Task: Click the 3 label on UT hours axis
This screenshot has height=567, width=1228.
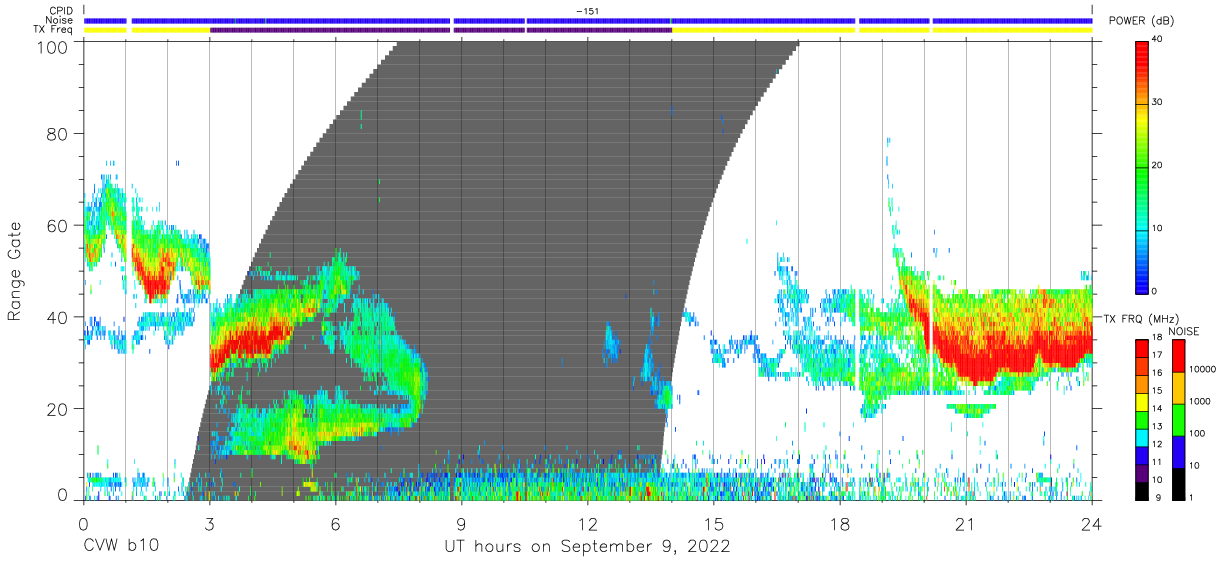Action: [210, 524]
